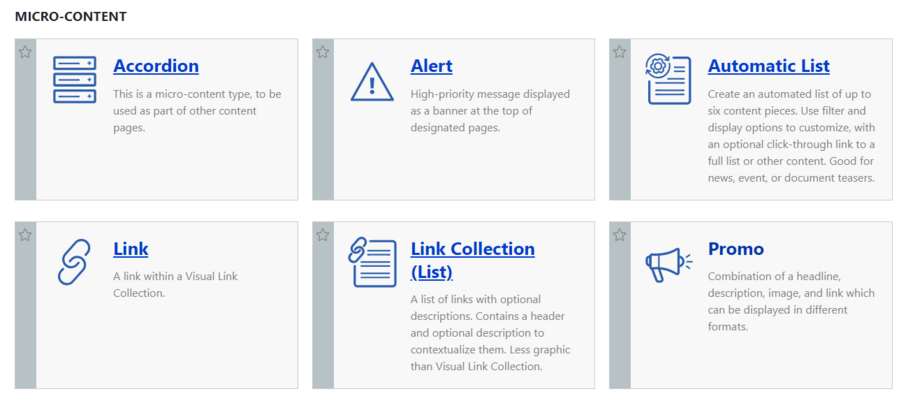This screenshot has width=915, height=403.
Task: Follow the Automatic List link
Action: 769,66
